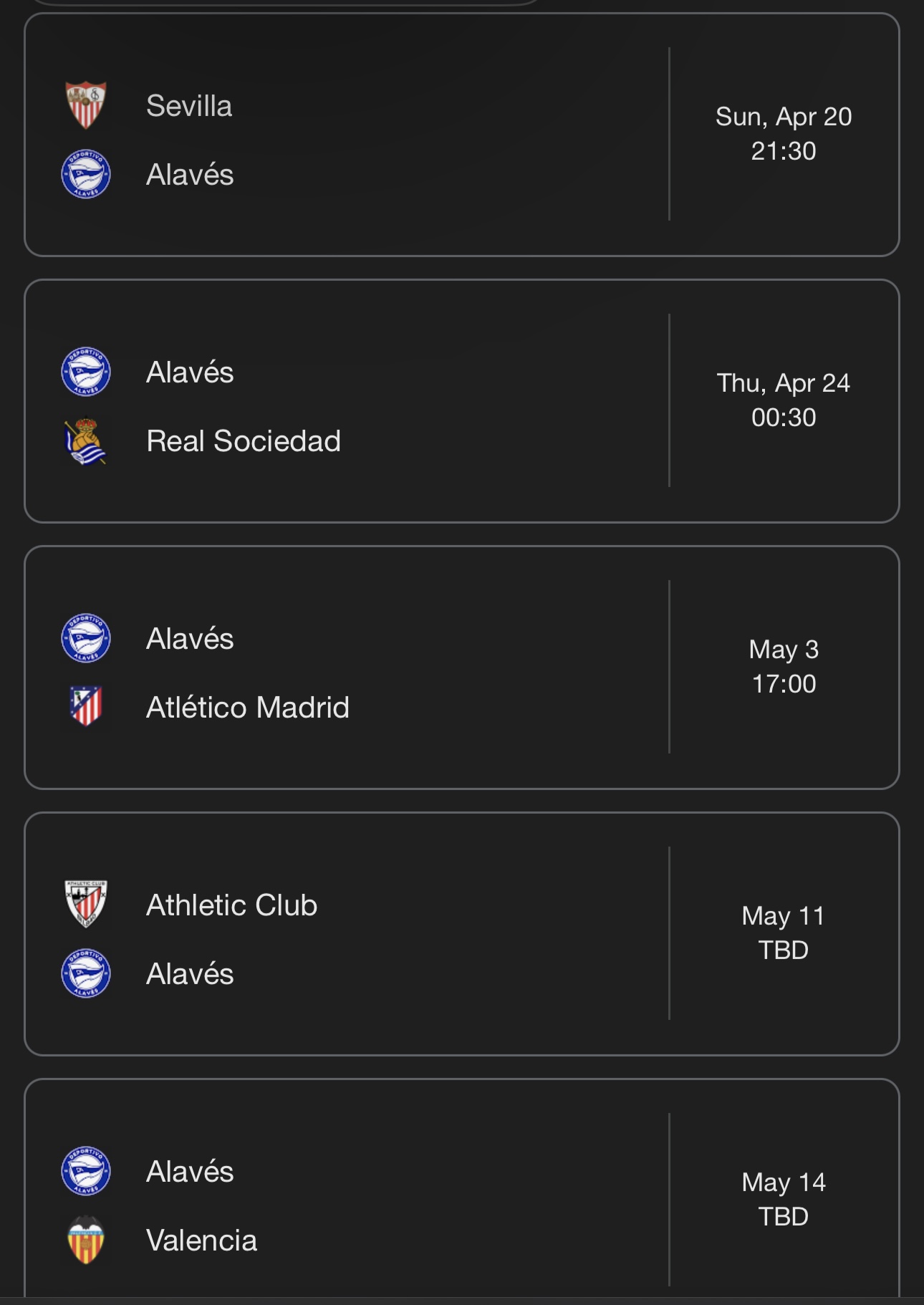
Task: Click the Sevilla club crest
Action: [x=86, y=105]
